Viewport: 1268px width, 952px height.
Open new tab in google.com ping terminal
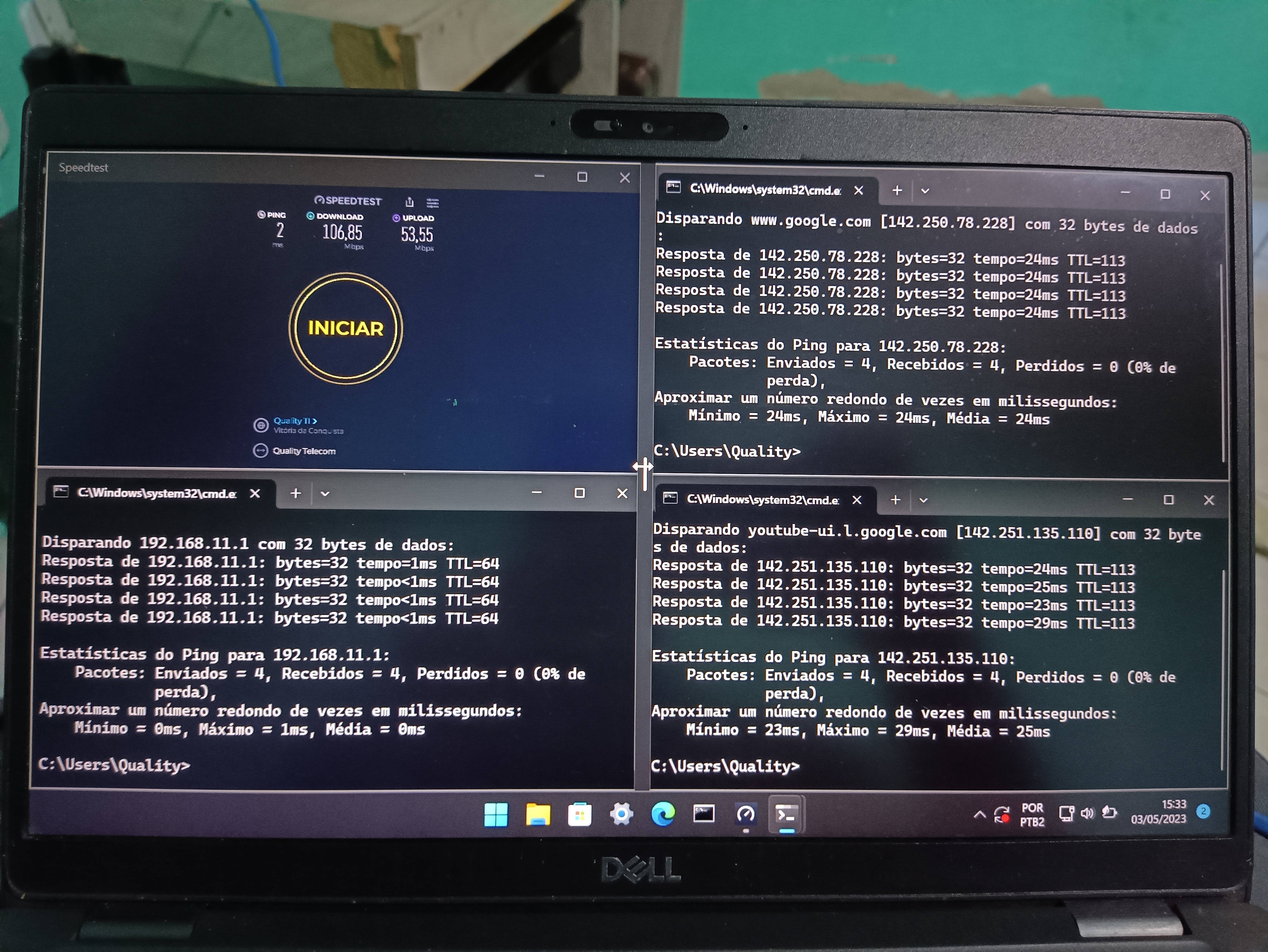[x=897, y=190]
